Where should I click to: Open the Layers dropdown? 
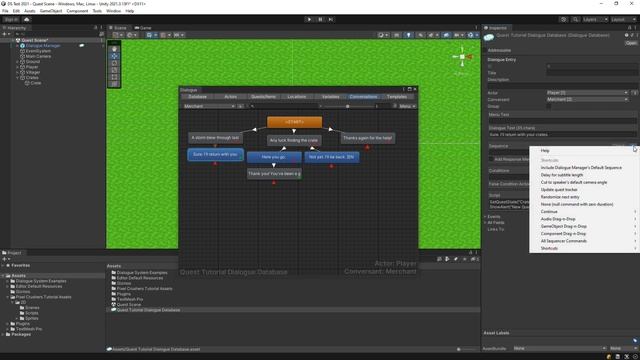(x=595, y=20)
